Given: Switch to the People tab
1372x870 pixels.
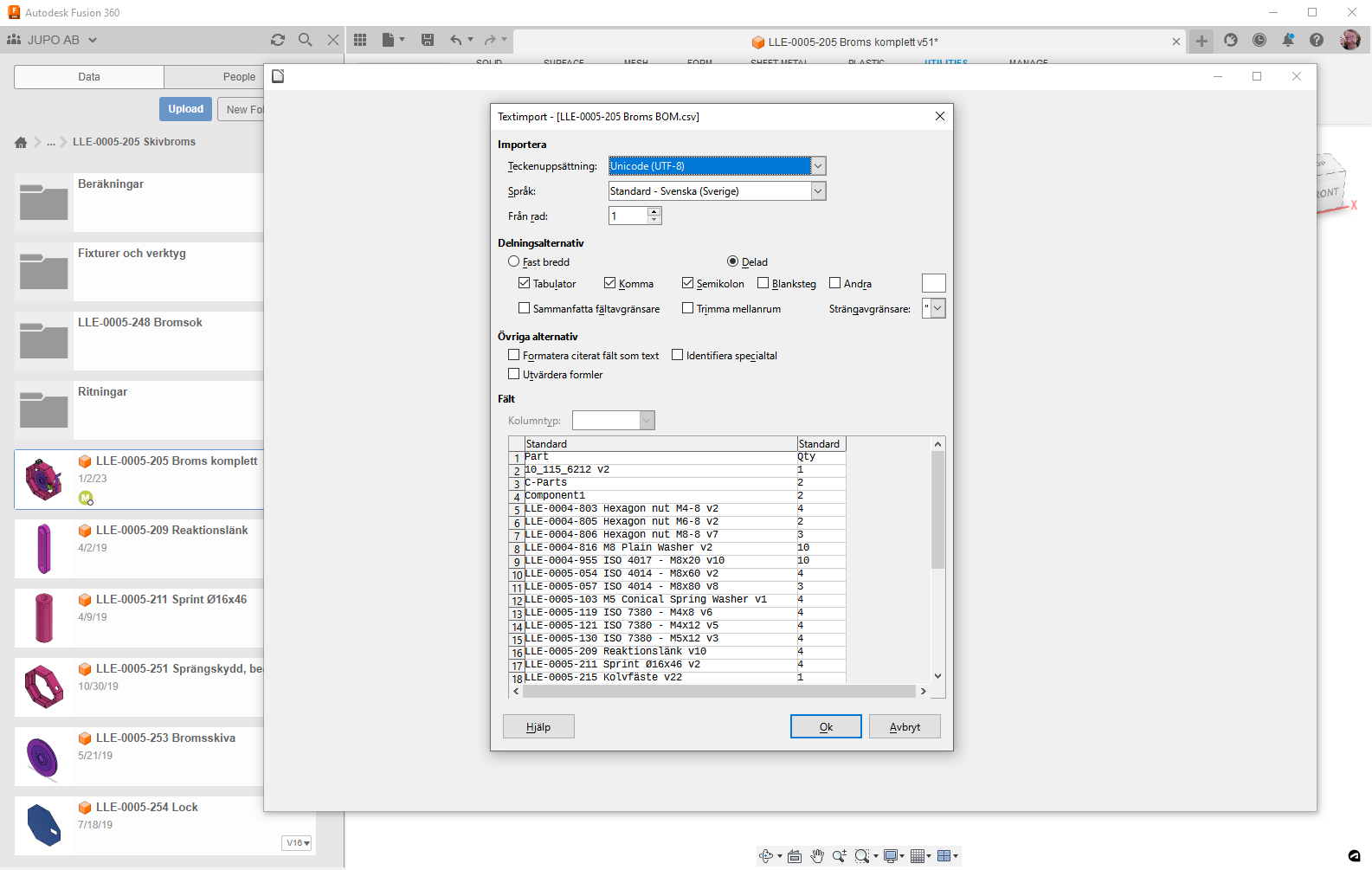Looking at the screenshot, I should pyautogui.click(x=239, y=77).
